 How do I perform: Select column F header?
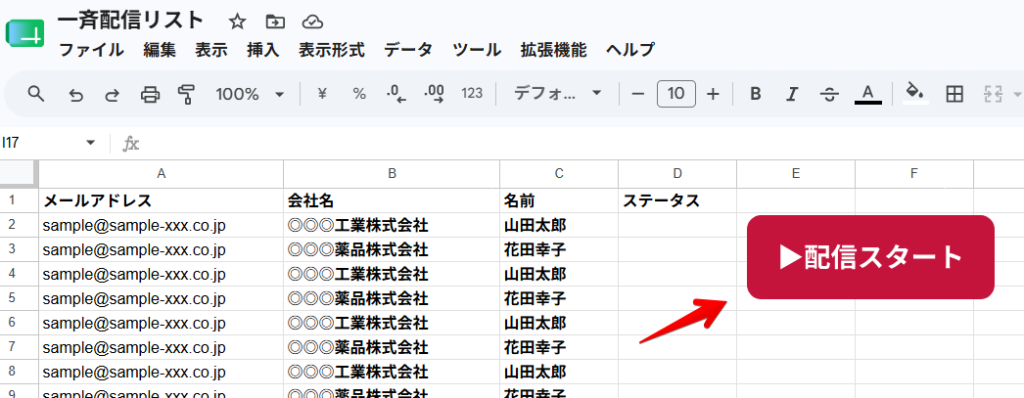[914, 173]
